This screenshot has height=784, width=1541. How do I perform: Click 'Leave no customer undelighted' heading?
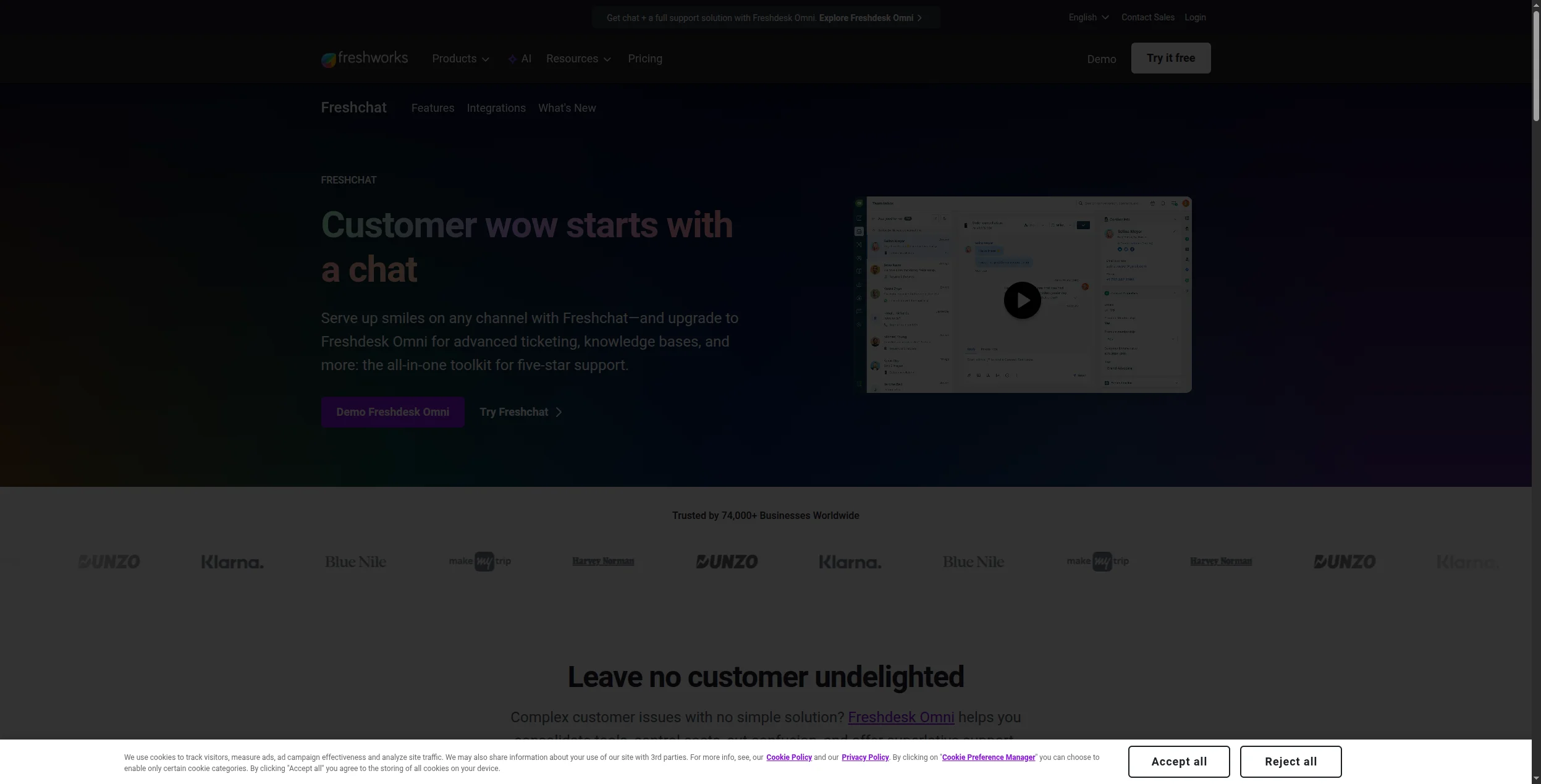point(766,677)
